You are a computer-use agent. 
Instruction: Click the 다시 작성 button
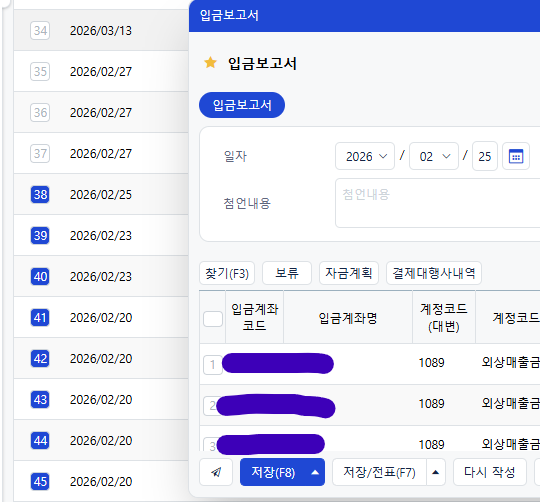pos(489,472)
